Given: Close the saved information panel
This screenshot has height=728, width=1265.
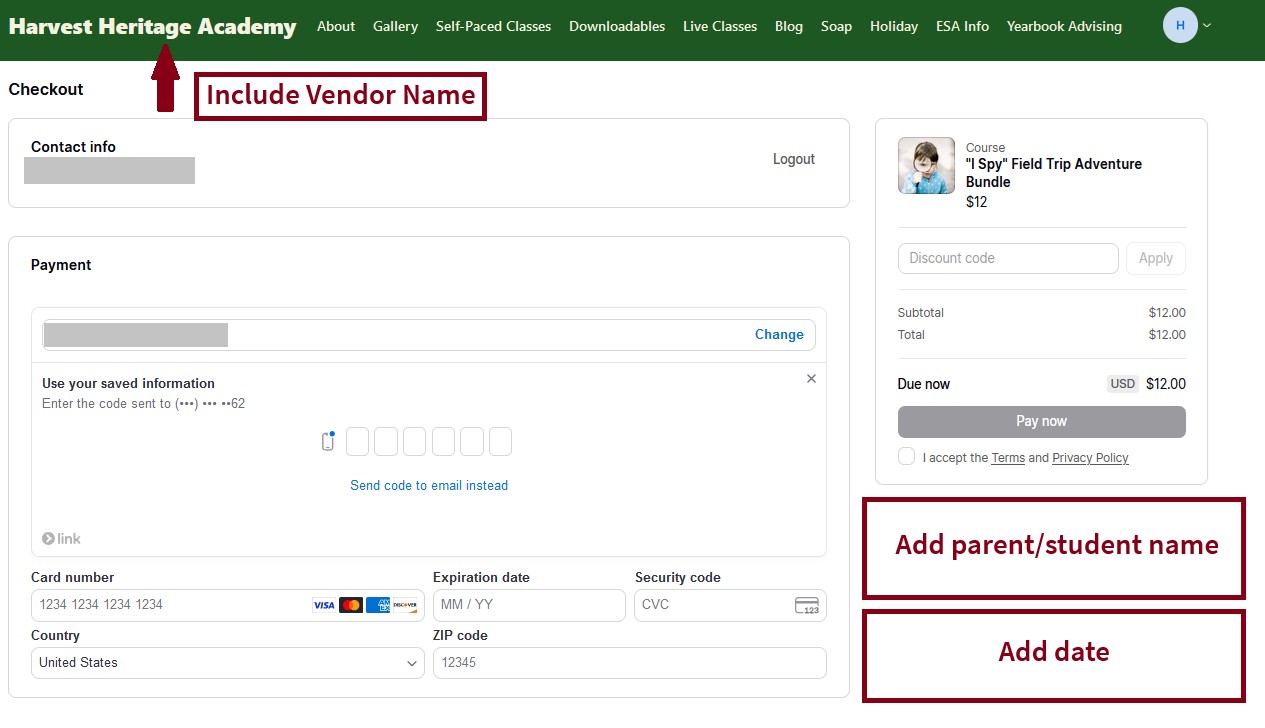Looking at the screenshot, I should 811,378.
